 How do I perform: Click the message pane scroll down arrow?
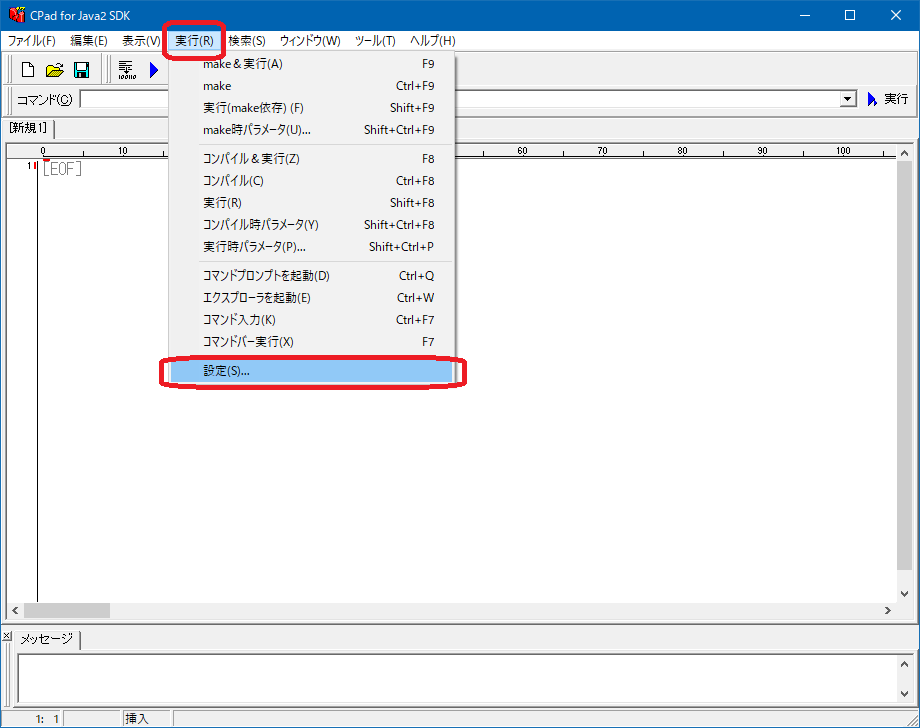(x=904, y=693)
